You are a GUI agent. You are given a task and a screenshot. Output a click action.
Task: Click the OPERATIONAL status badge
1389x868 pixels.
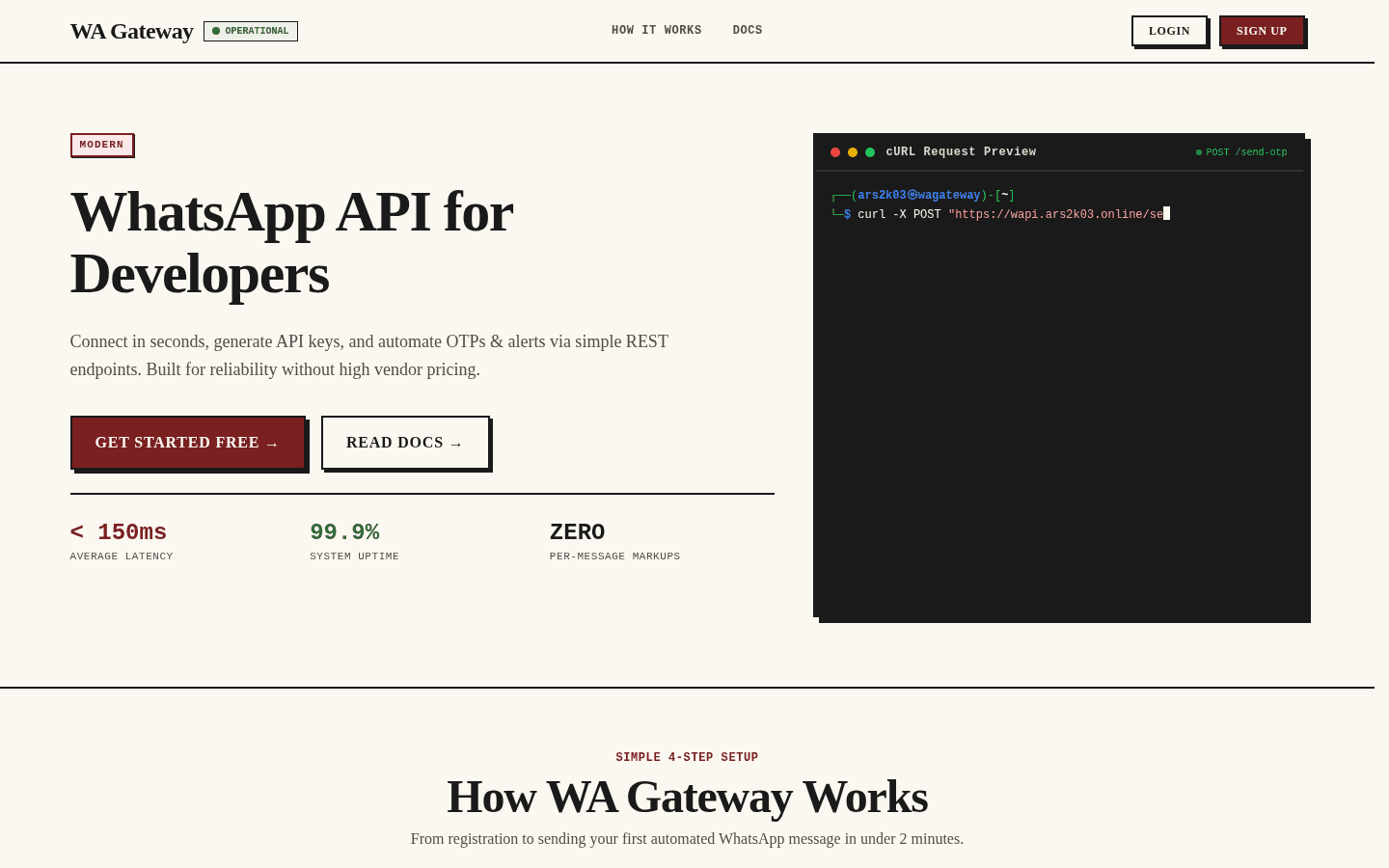pyautogui.click(x=251, y=31)
